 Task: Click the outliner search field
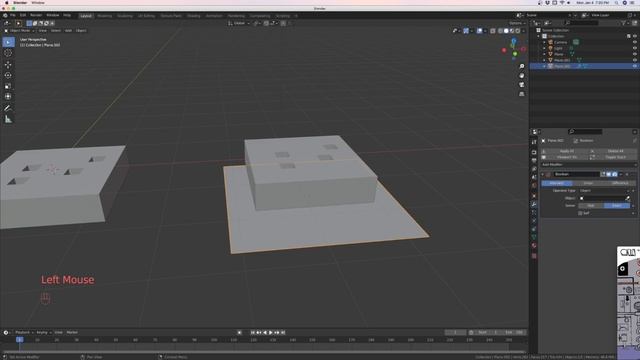pos(582,23)
